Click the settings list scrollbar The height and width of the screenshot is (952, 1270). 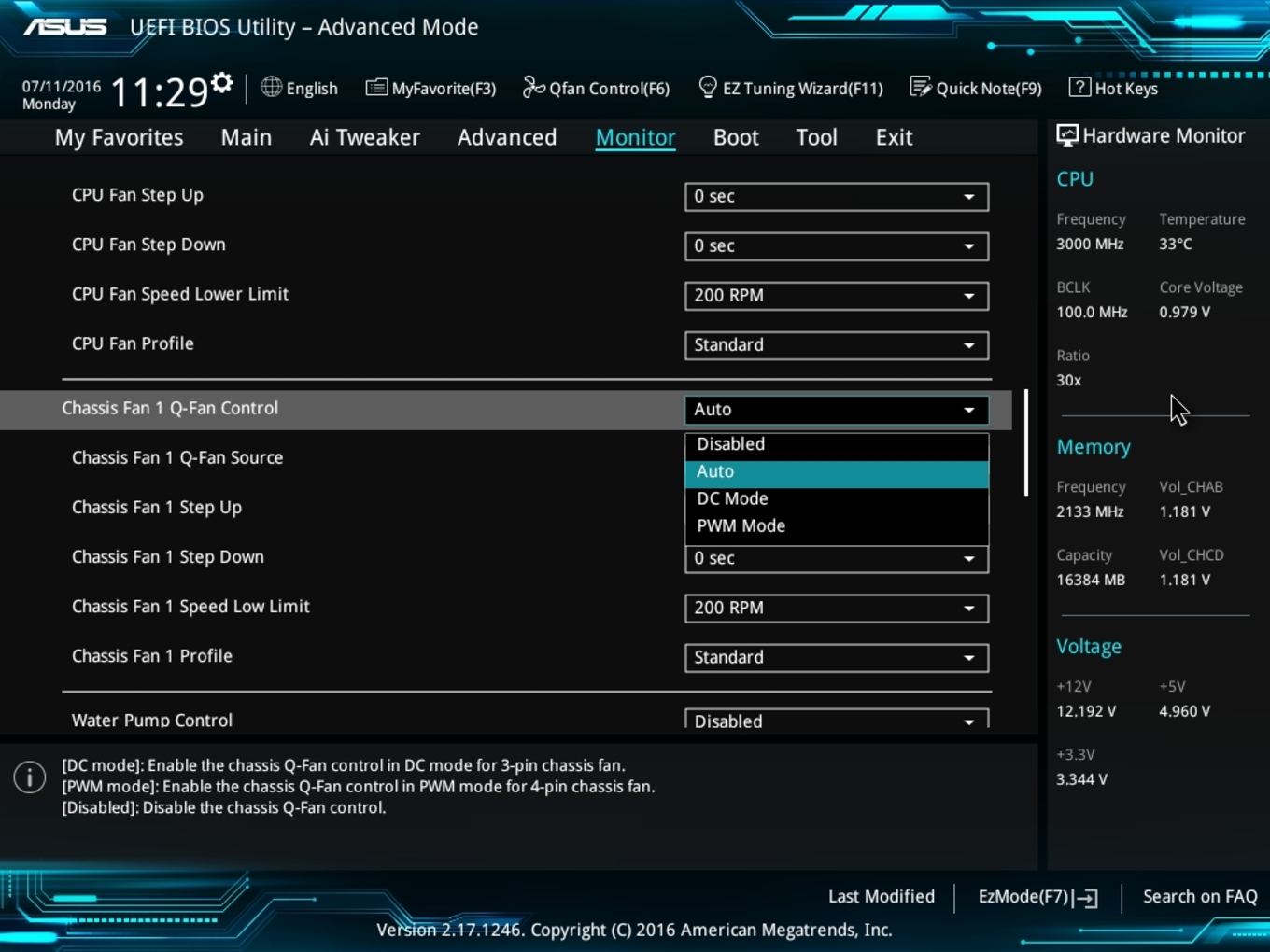pyautogui.click(x=1026, y=443)
